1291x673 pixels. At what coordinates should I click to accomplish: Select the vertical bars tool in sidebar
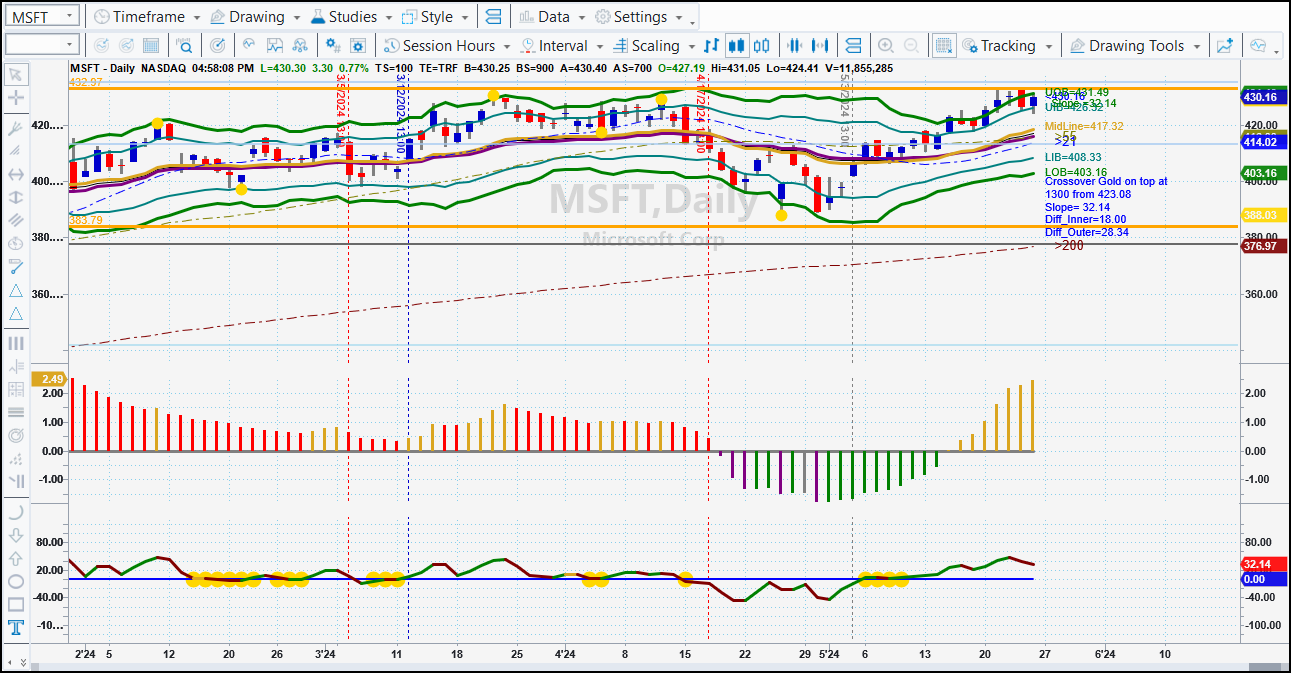[16, 343]
